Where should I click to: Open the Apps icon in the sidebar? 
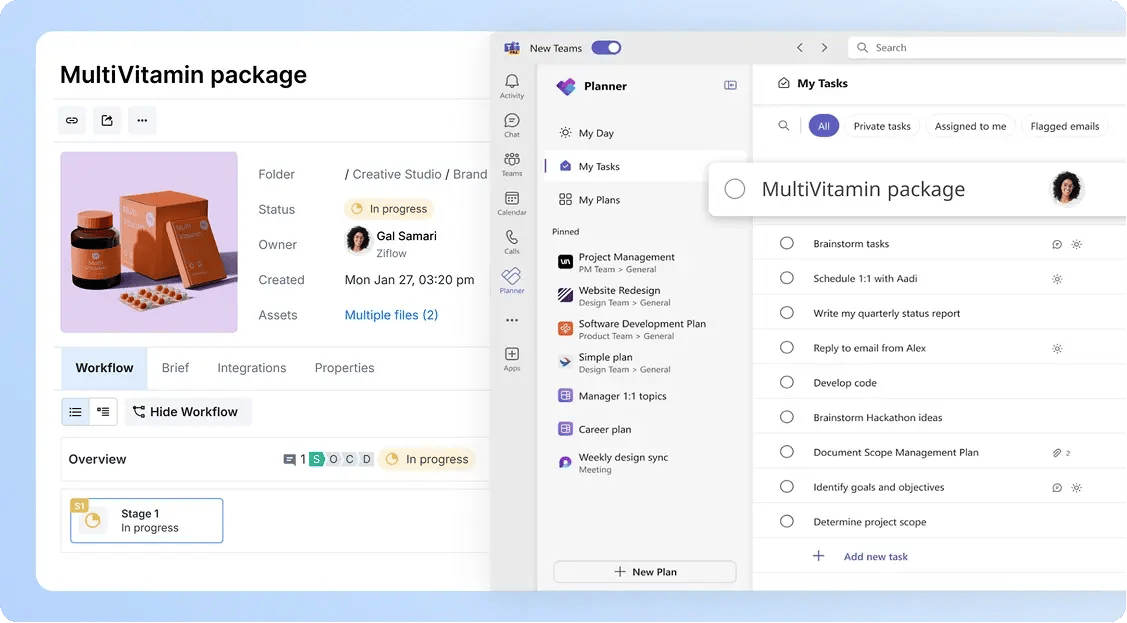point(511,356)
